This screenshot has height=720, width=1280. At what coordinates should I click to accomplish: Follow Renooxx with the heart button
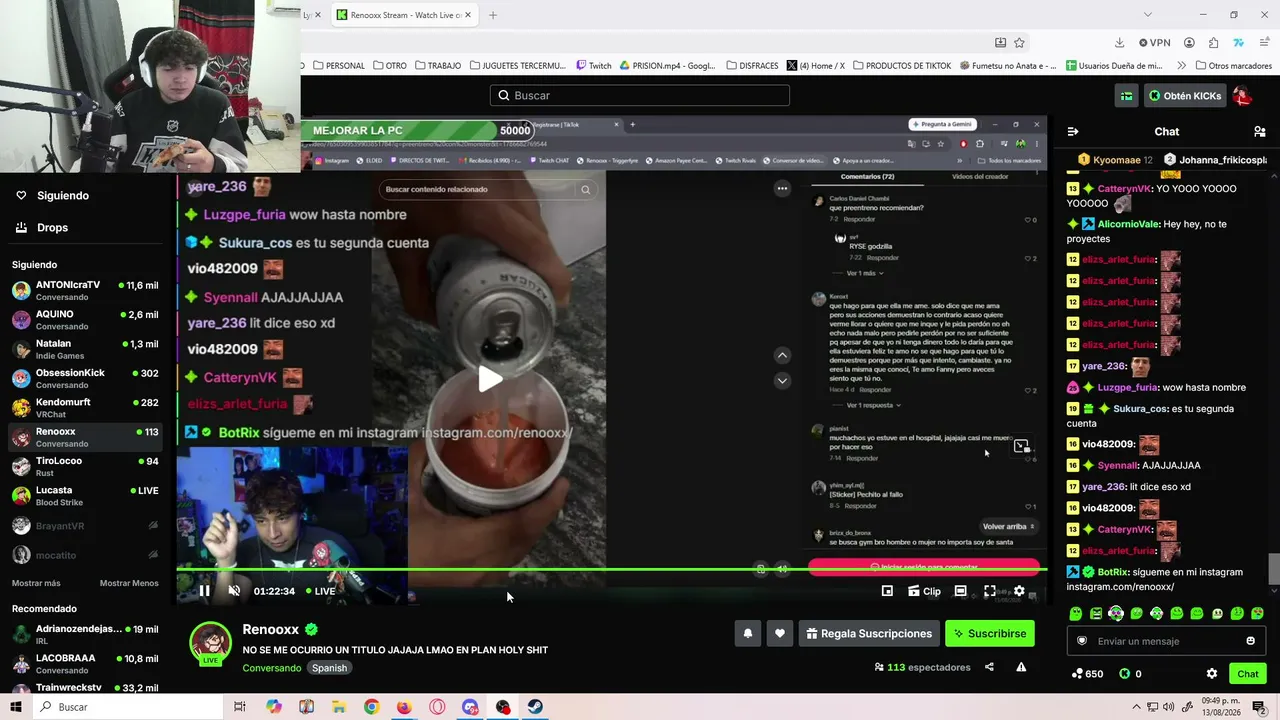[x=780, y=633]
